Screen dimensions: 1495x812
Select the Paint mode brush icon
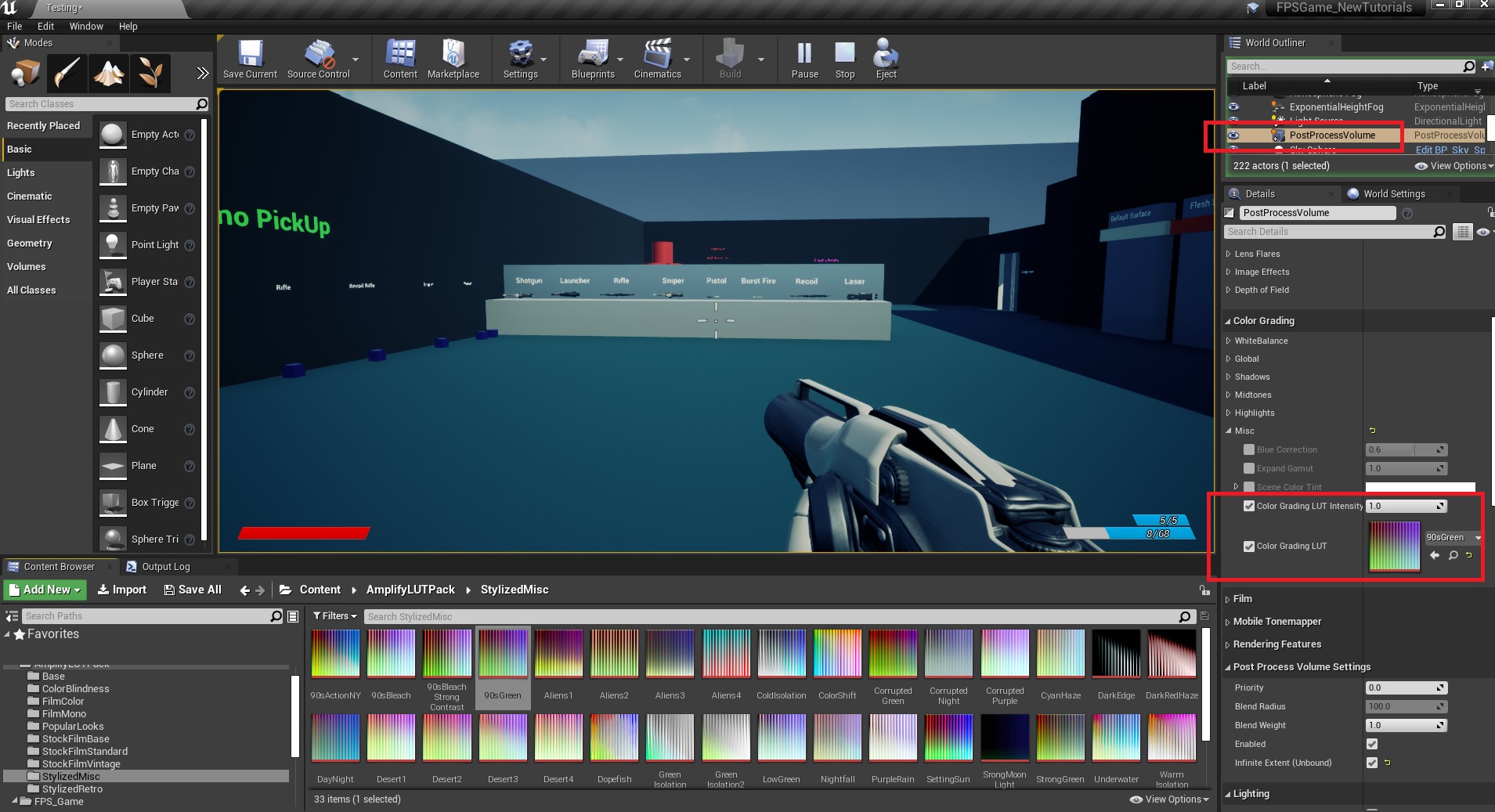click(67, 74)
